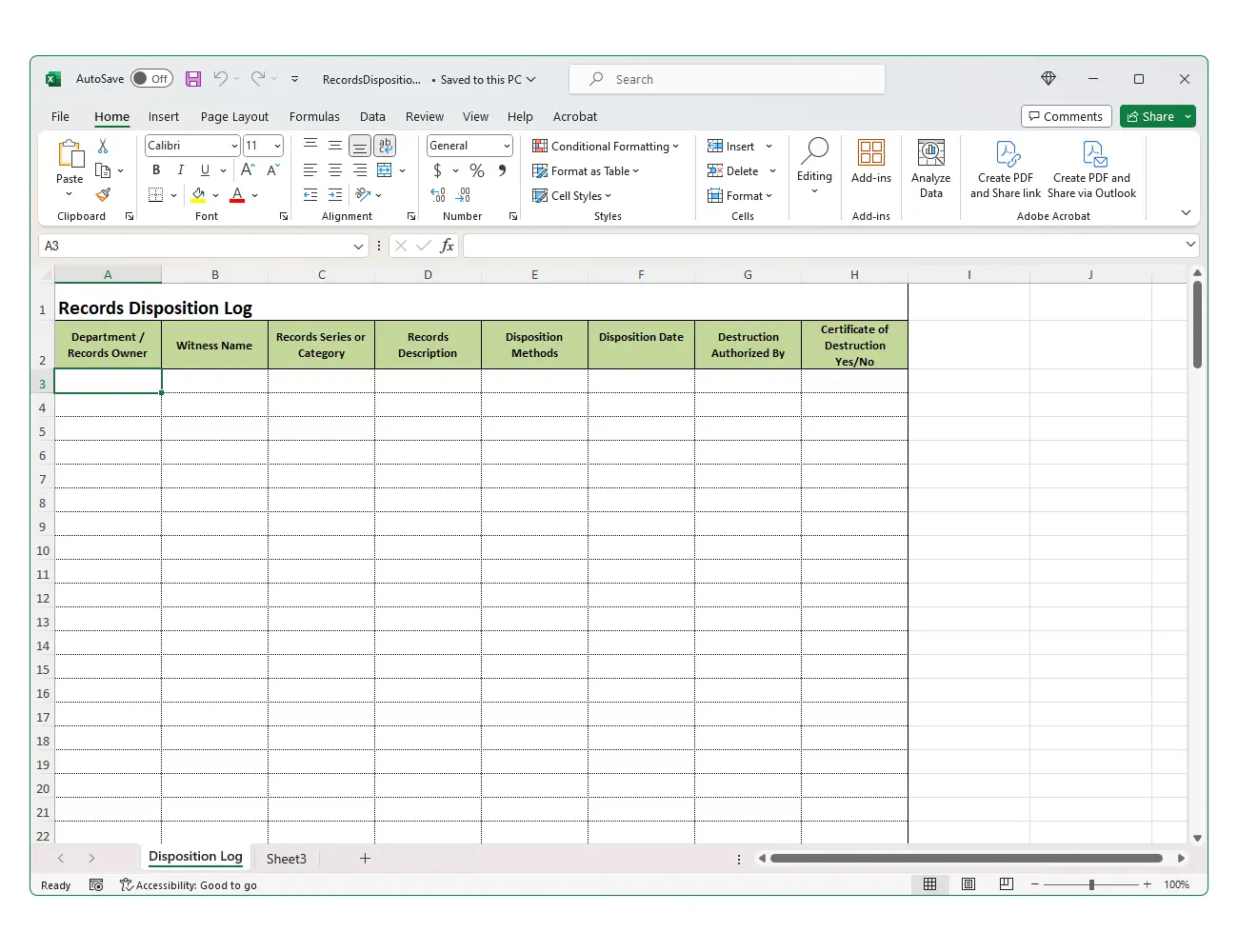Click Increase Font Size icon
The width and height of the screenshot is (1238, 952).
point(248,170)
